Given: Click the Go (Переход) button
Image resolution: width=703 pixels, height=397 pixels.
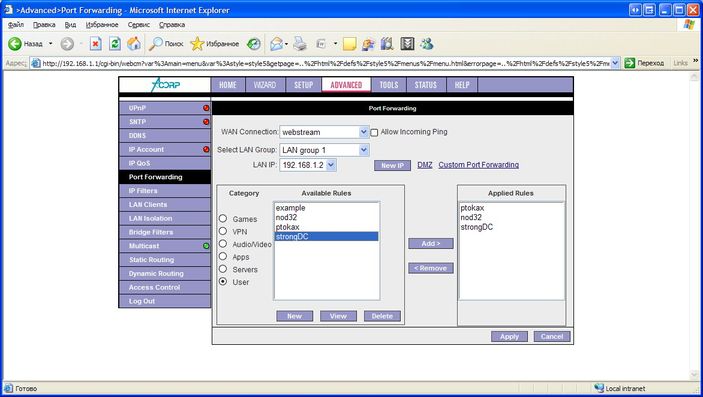Looking at the screenshot, I should pyautogui.click(x=645, y=63).
